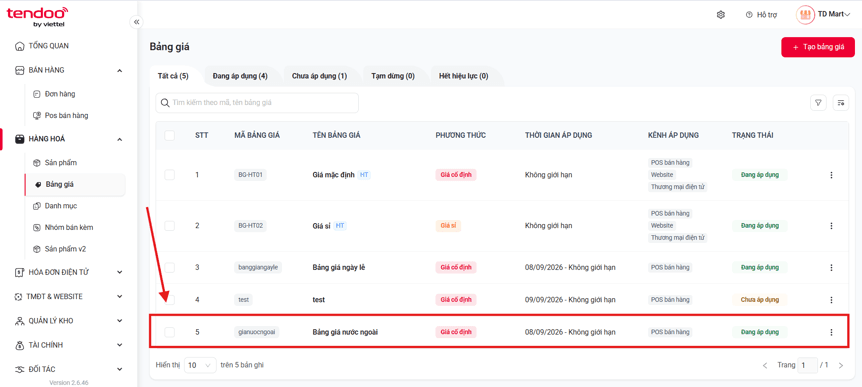Tick the checkbox for the gianuocngoai row
Screen dimensions: 862x387
point(170,332)
